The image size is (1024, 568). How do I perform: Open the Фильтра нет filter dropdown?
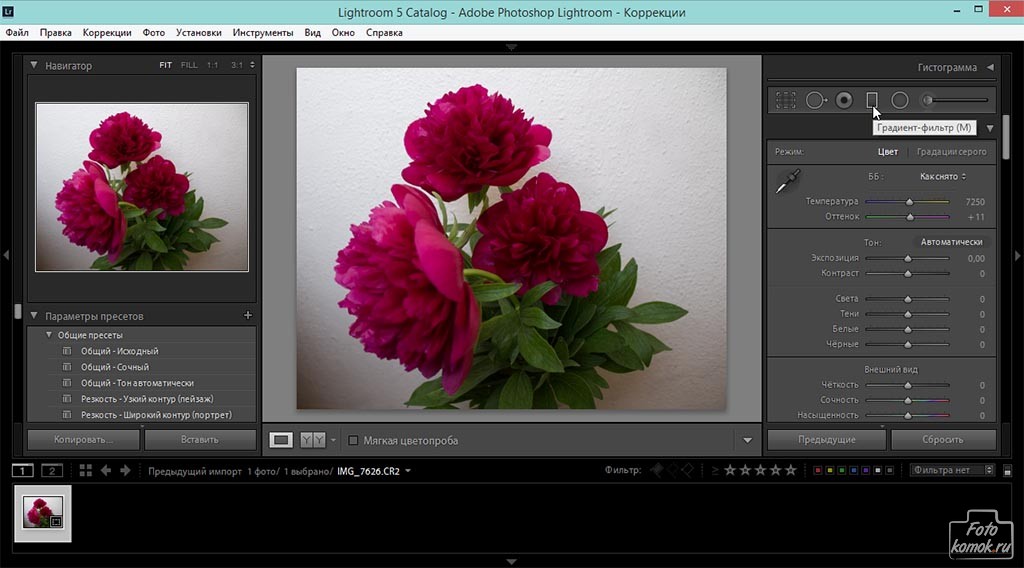point(953,470)
